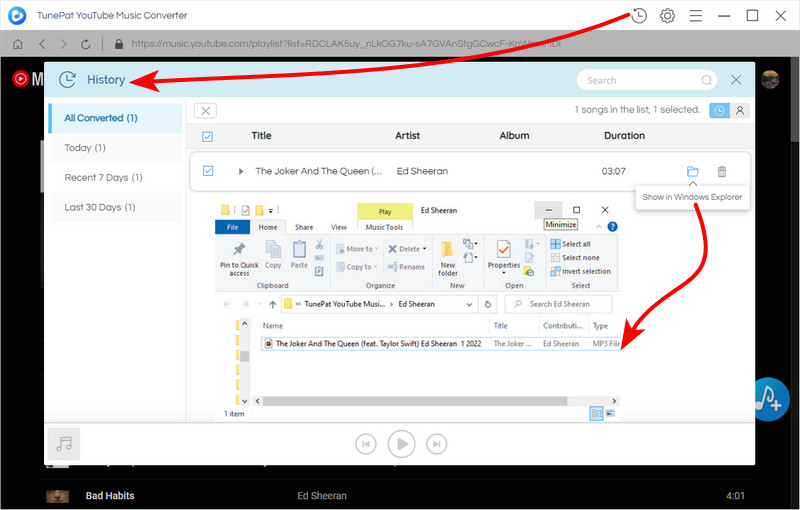Close the History panel
This screenshot has height=510, width=800.
point(736,80)
